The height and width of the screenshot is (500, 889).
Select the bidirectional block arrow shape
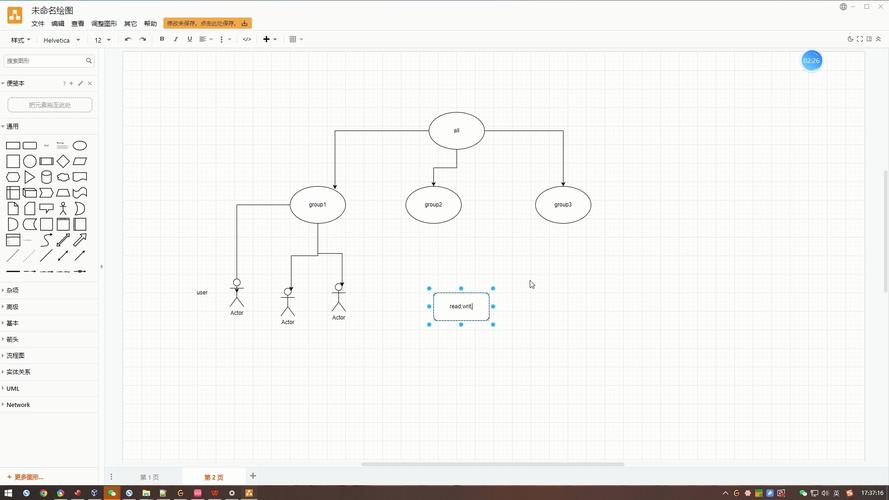63,240
